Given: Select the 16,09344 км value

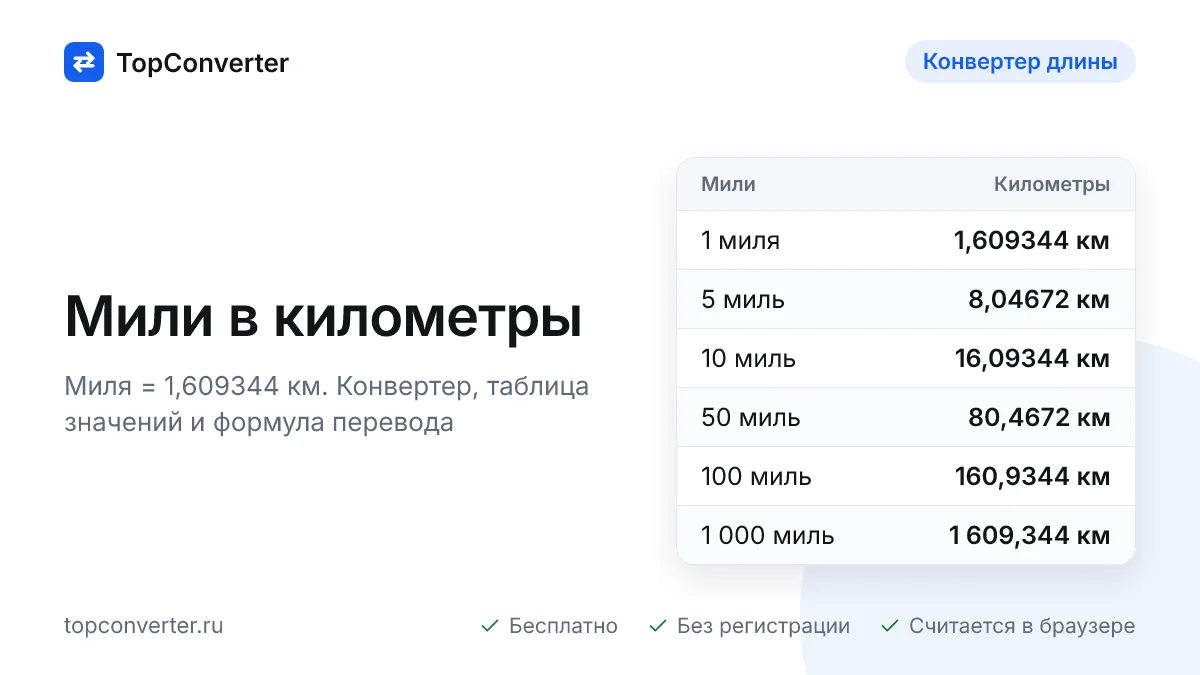Looking at the screenshot, I should coord(1032,359).
